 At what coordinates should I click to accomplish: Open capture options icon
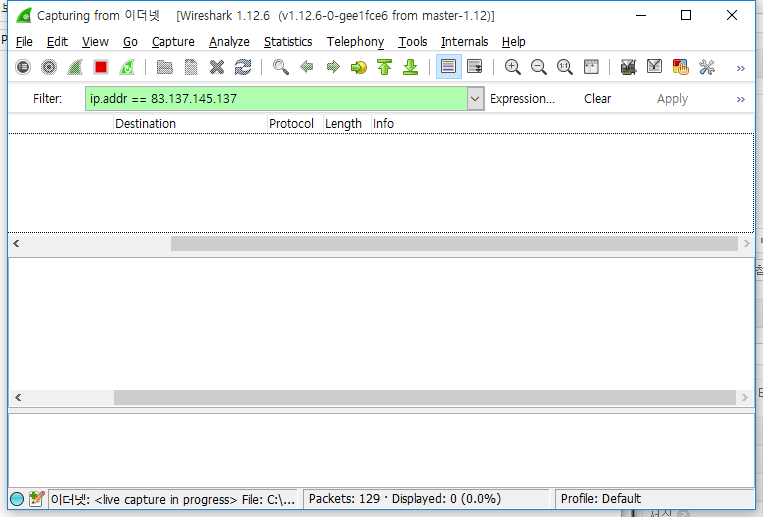[x=49, y=67]
